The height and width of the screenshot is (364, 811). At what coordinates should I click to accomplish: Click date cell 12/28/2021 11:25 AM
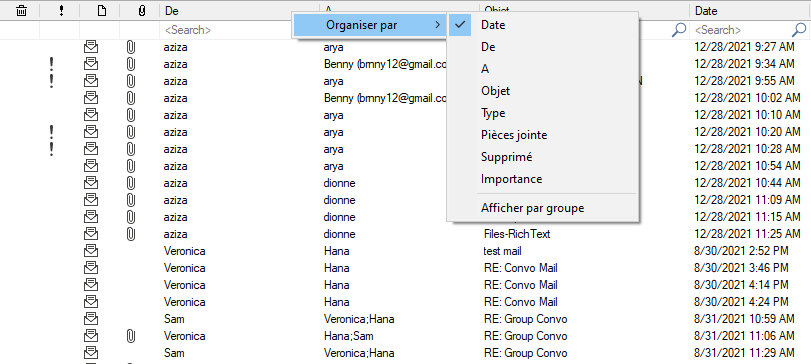[747, 234]
